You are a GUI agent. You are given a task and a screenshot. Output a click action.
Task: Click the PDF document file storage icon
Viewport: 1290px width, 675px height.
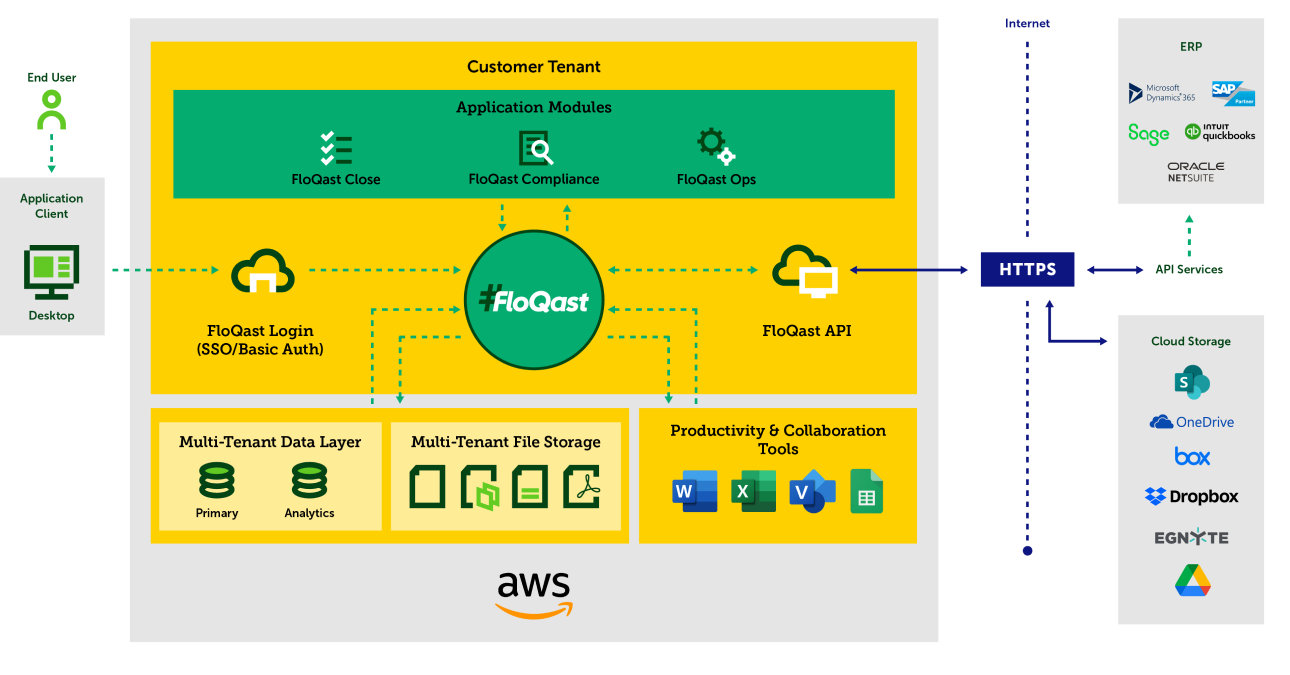pyautogui.click(x=581, y=485)
